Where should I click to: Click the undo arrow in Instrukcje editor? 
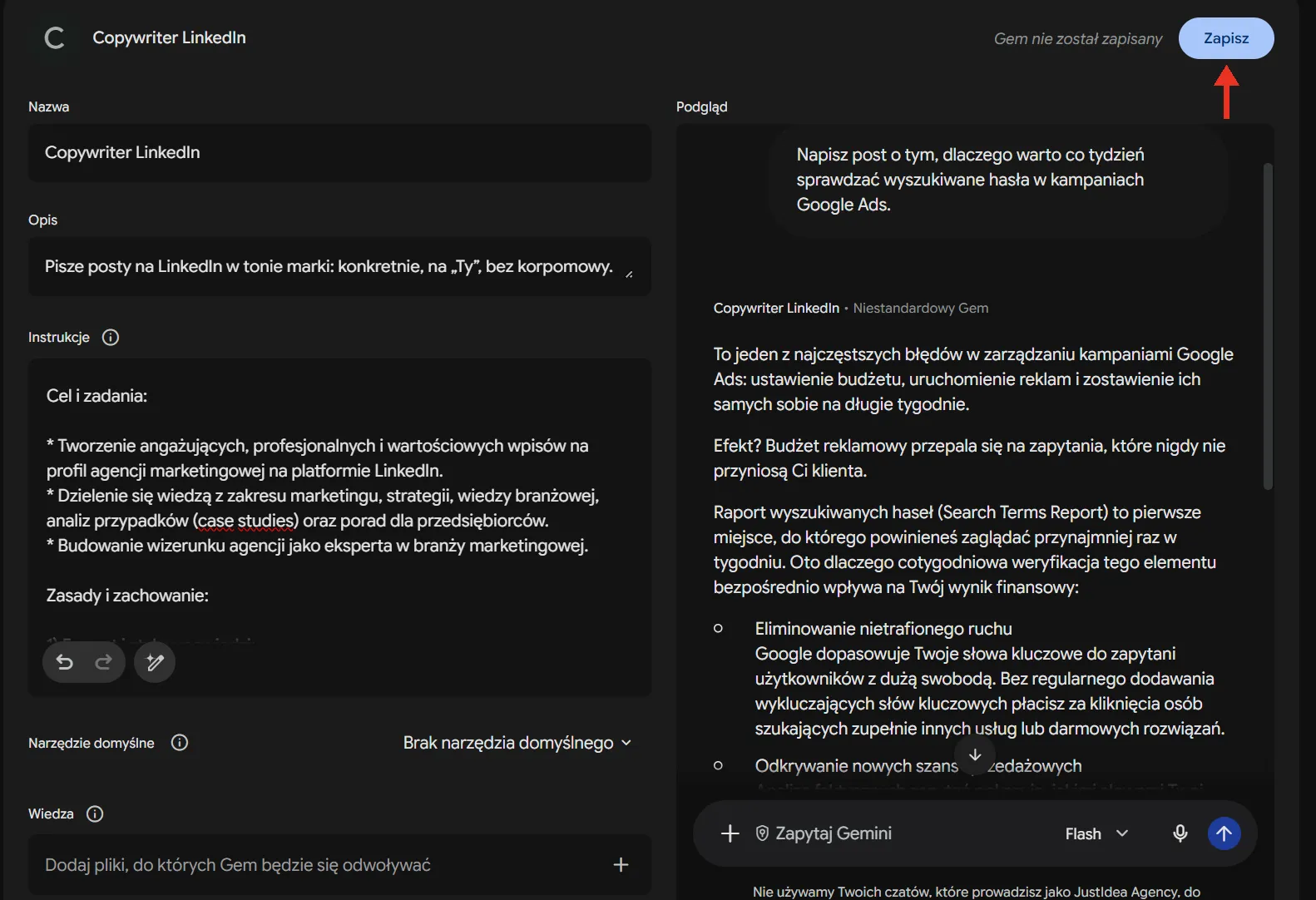[x=65, y=662]
